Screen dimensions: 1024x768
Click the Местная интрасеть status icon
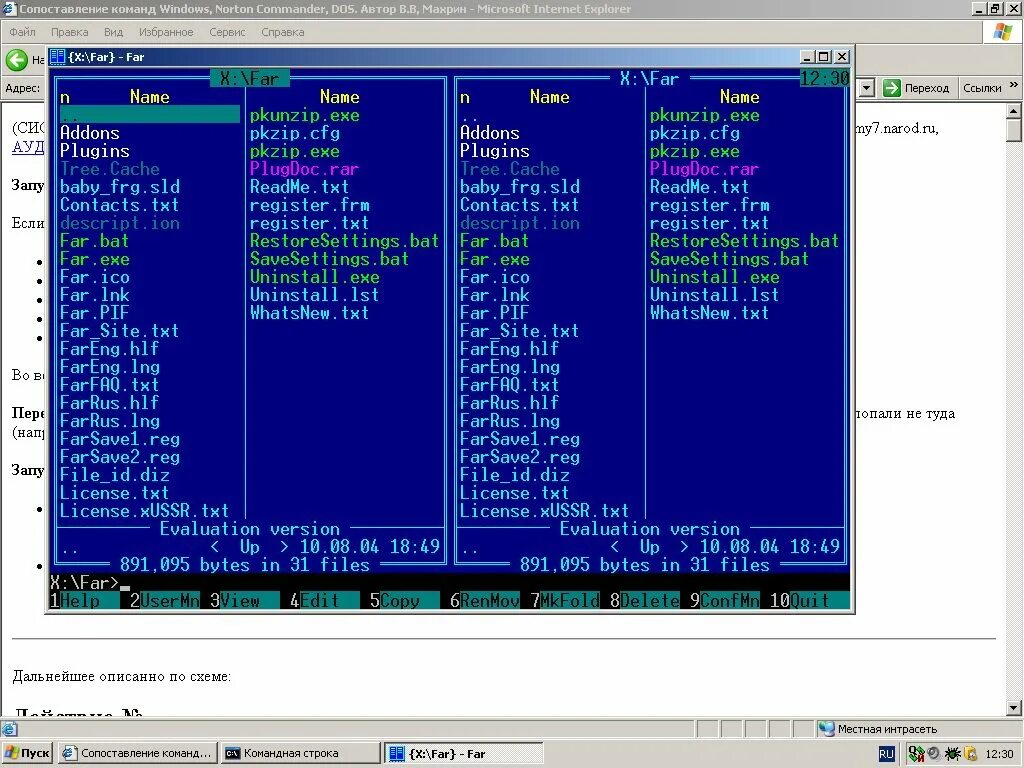pyautogui.click(x=828, y=729)
